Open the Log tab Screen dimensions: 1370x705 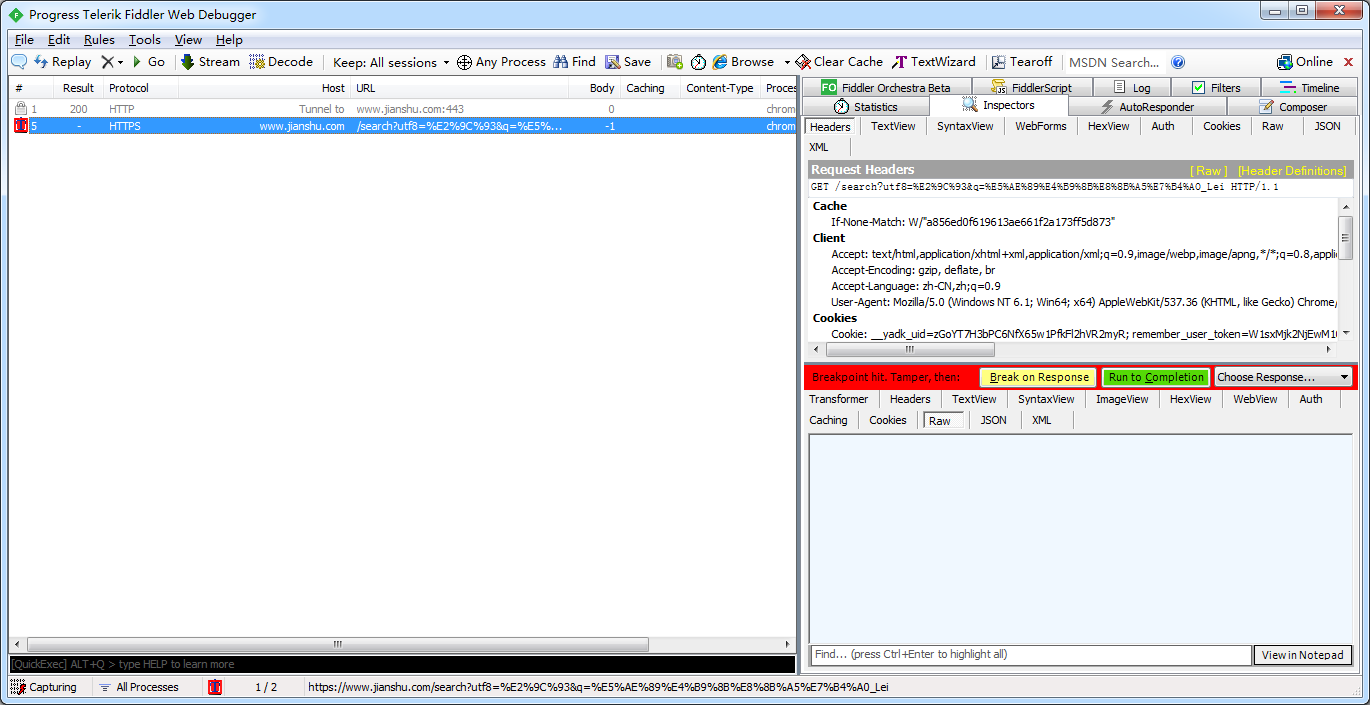tap(1131, 87)
